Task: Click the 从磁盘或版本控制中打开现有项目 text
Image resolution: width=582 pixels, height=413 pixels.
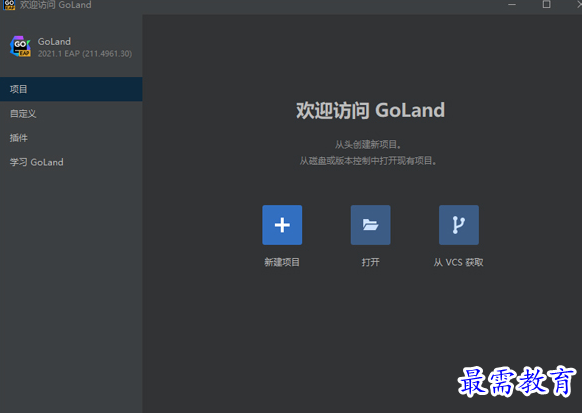Action: click(368, 161)
